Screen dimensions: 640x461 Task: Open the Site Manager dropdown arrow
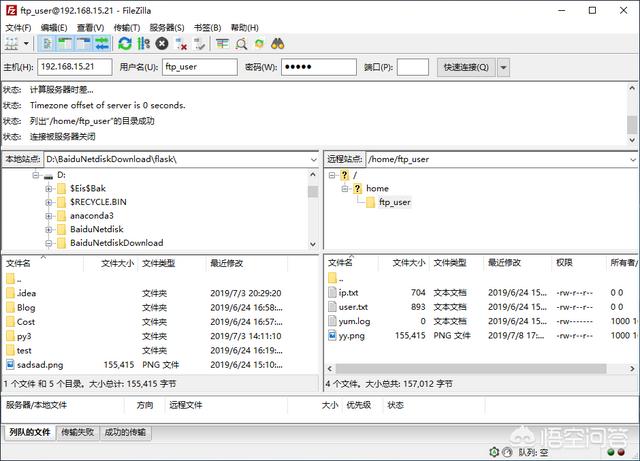tap(27, 43)
